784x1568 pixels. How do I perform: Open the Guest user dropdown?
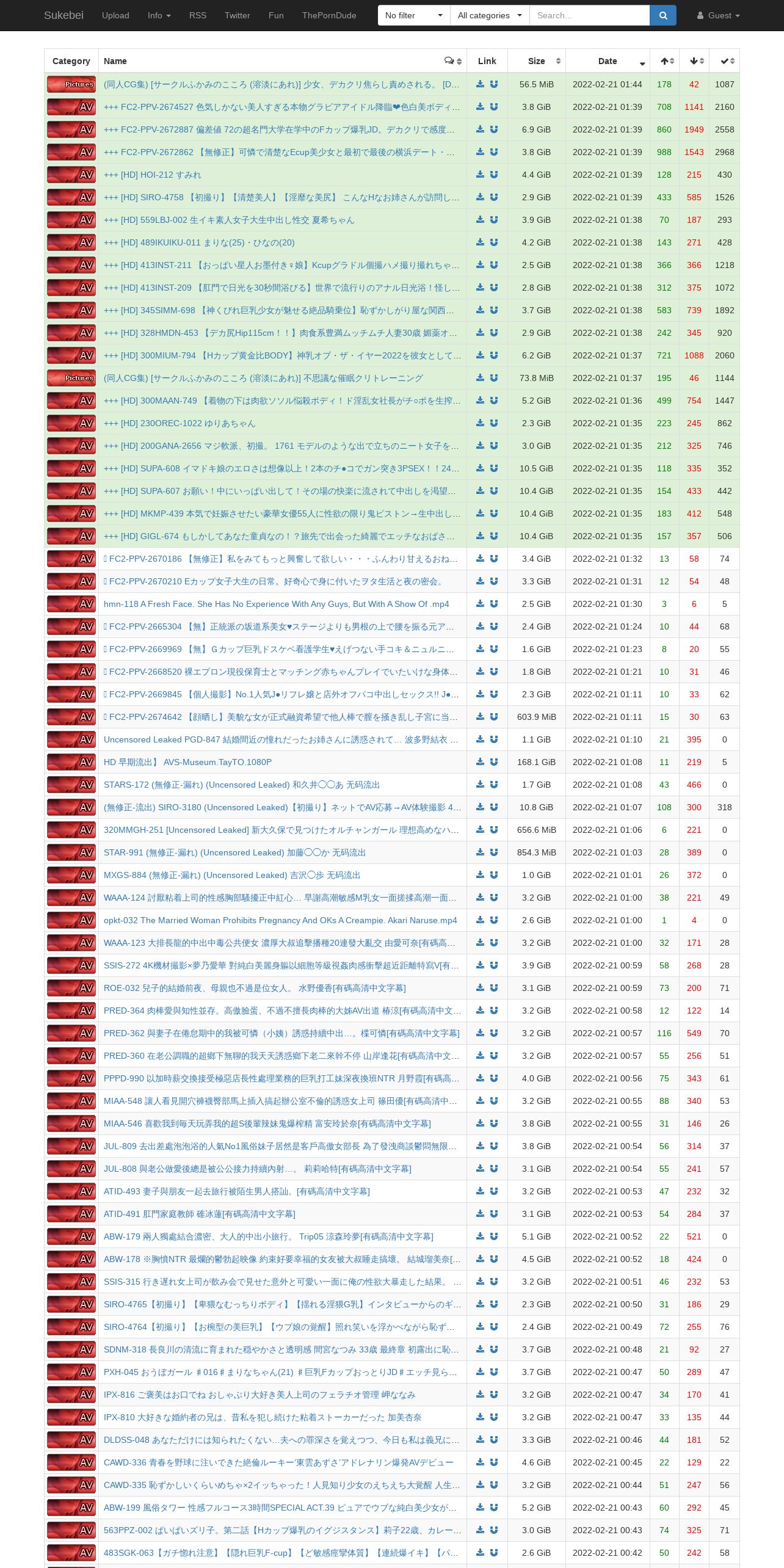point(719,15)
